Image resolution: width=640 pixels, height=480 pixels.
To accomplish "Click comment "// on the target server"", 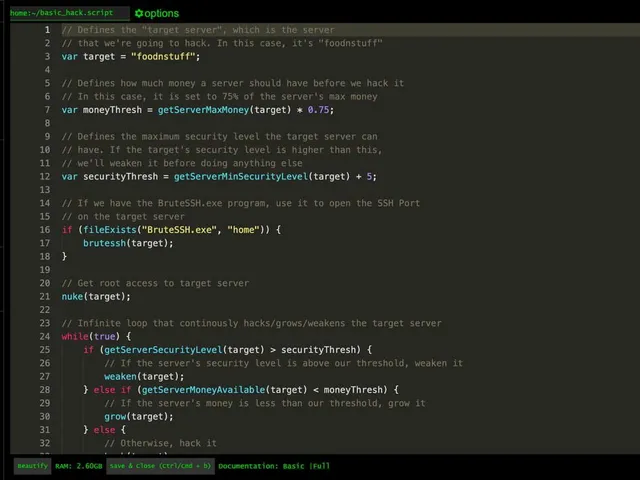I will click(123, 216).
